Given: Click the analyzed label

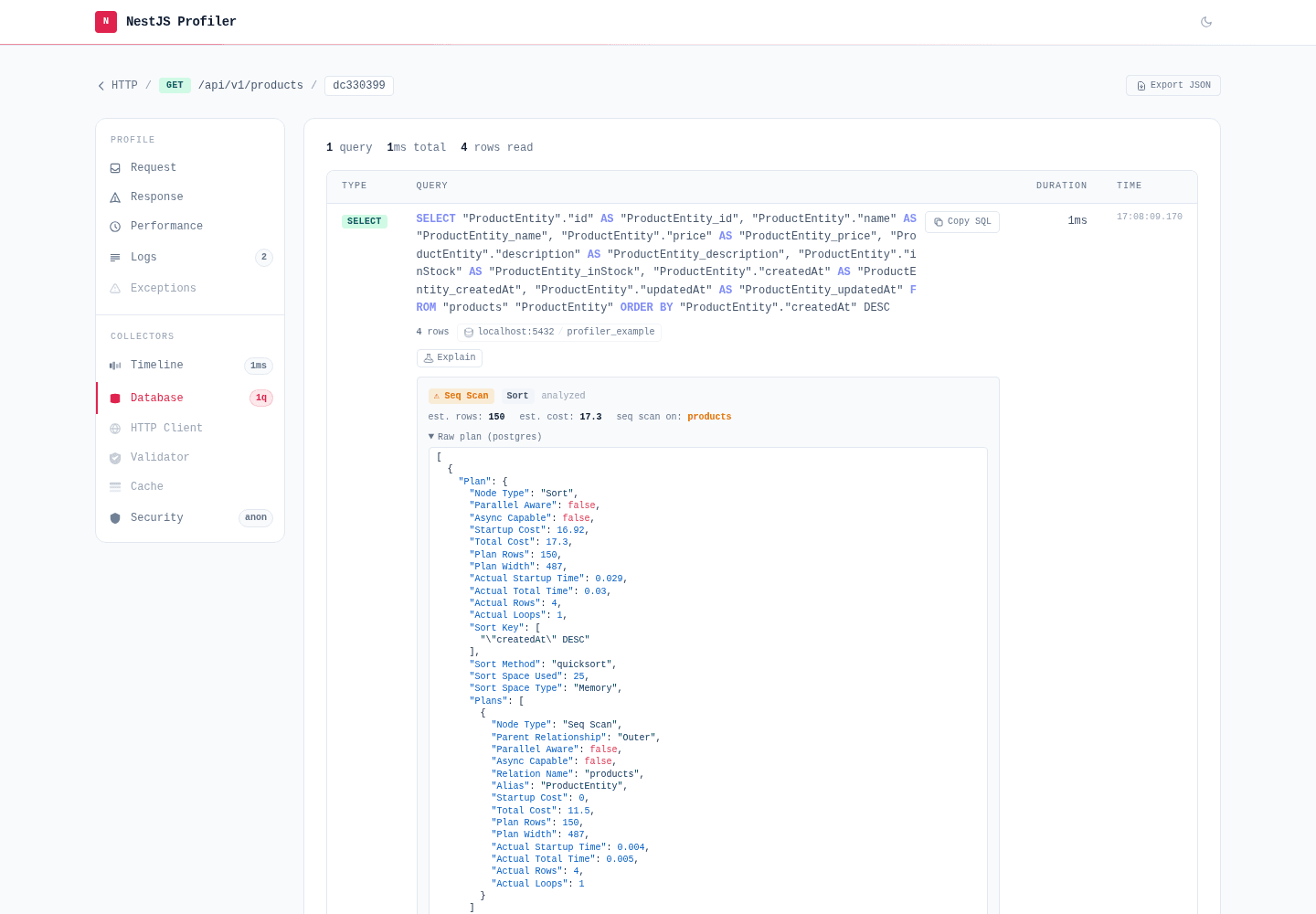Looking at the screenshot, I should pyautogui.click(x=563, y=397).
